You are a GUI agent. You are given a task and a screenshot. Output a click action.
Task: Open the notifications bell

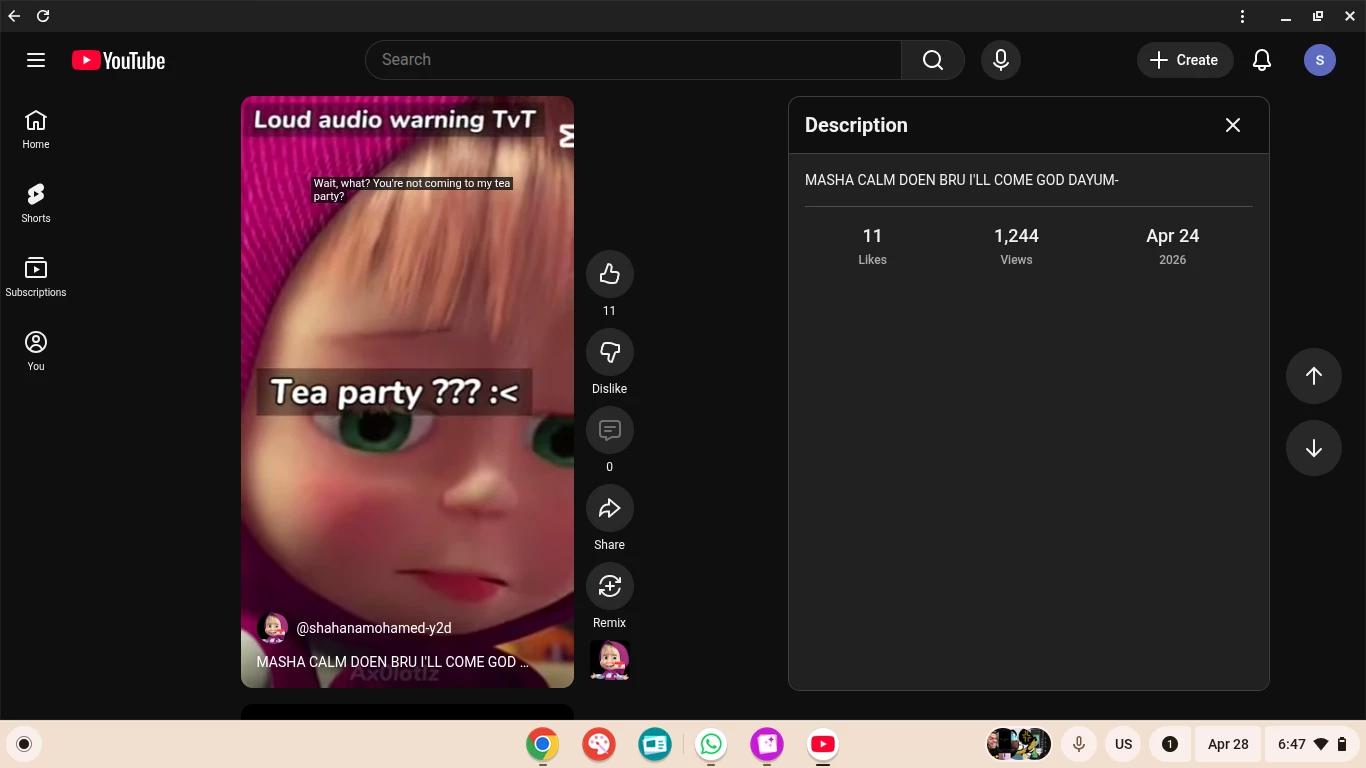(x=1262, y=60)
